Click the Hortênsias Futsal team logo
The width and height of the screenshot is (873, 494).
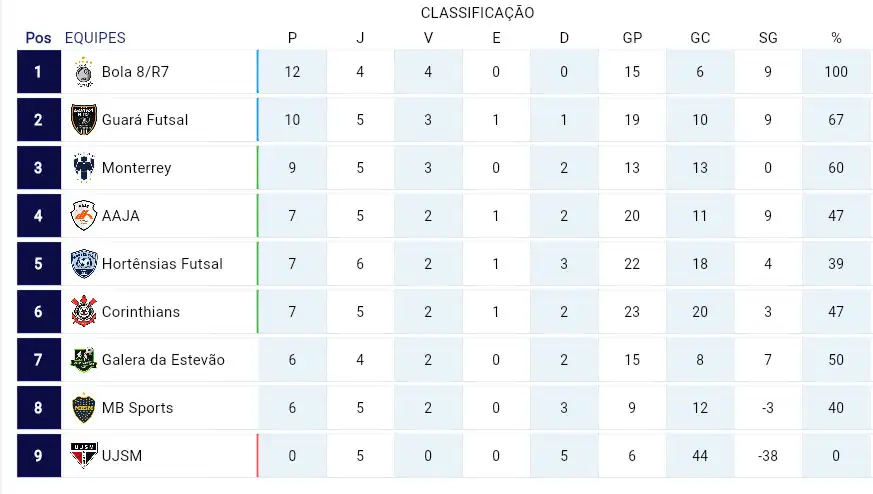click(84, 263)
